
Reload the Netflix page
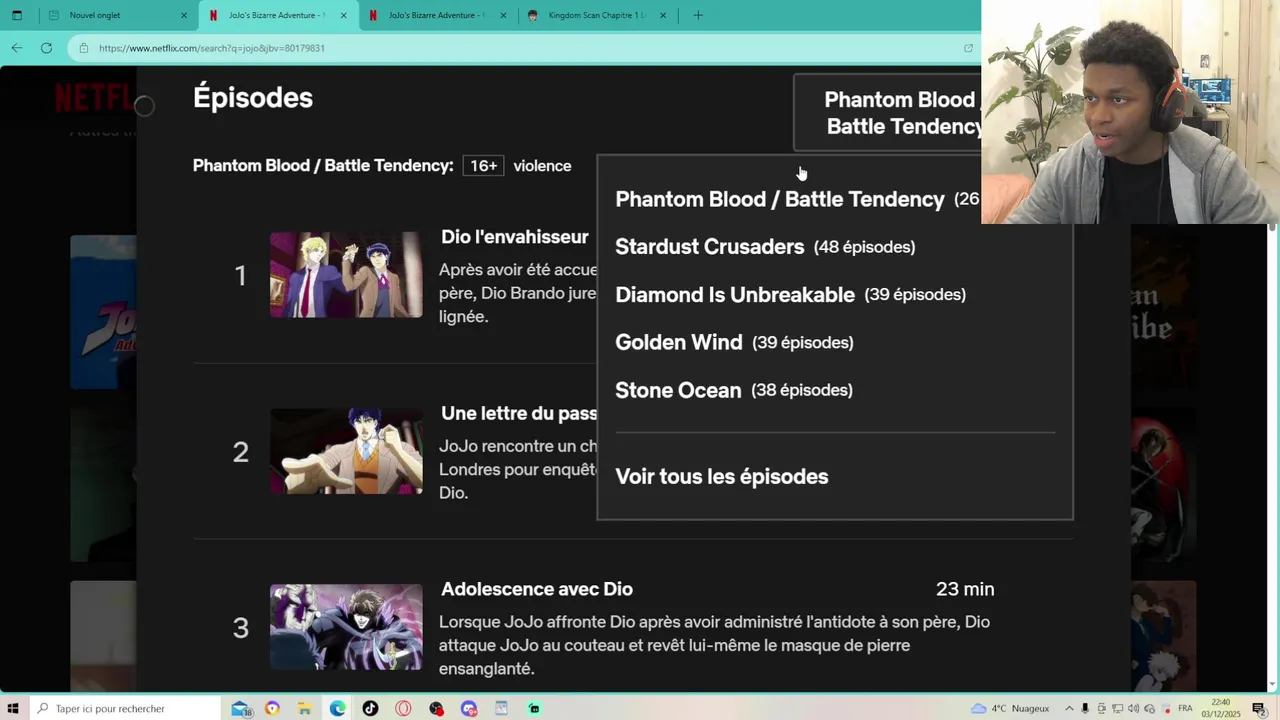pos(46,48)
